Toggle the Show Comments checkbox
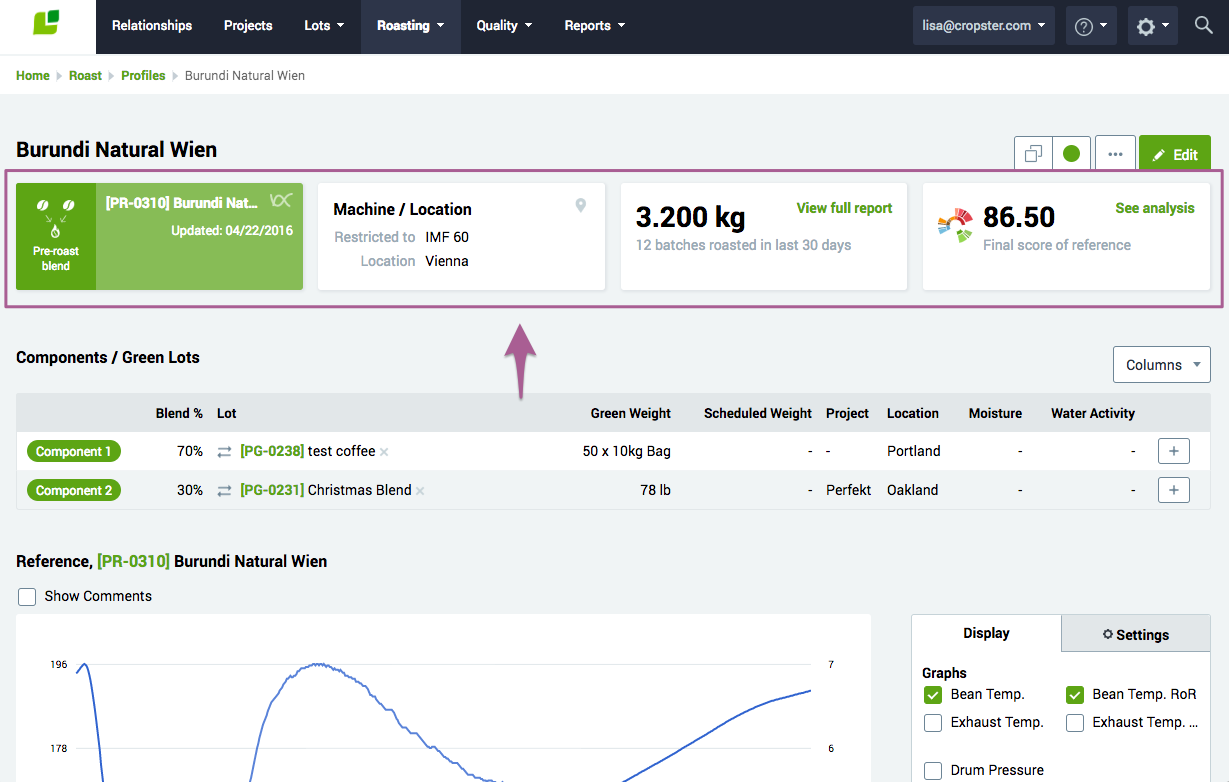Image resolution: width=1229 pixels, height=782 pixels. point(27,596)
